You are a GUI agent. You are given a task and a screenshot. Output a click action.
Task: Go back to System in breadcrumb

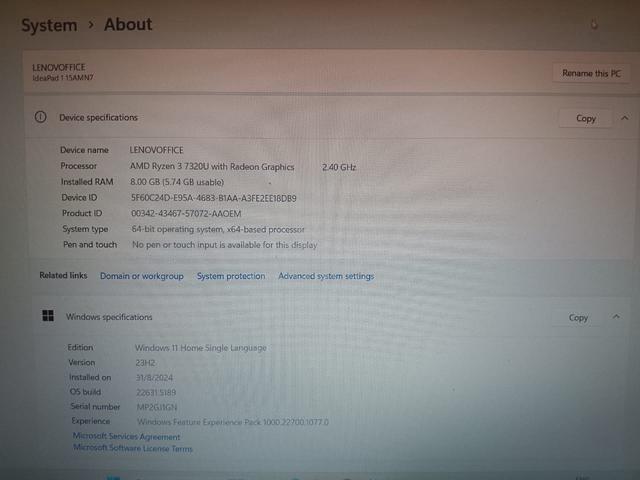(49, 25)
